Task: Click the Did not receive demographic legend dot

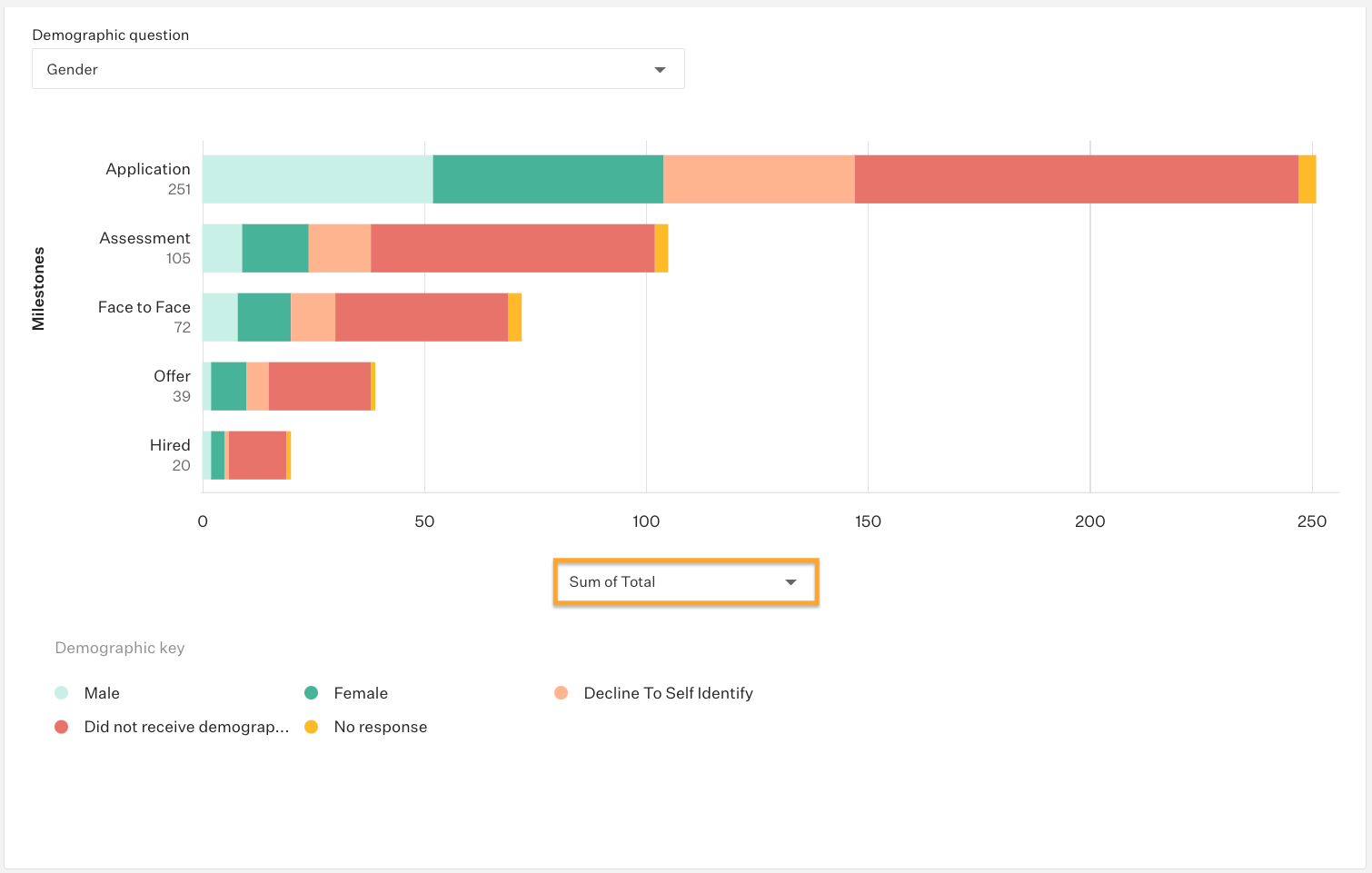Action: [x=61, y=726]
